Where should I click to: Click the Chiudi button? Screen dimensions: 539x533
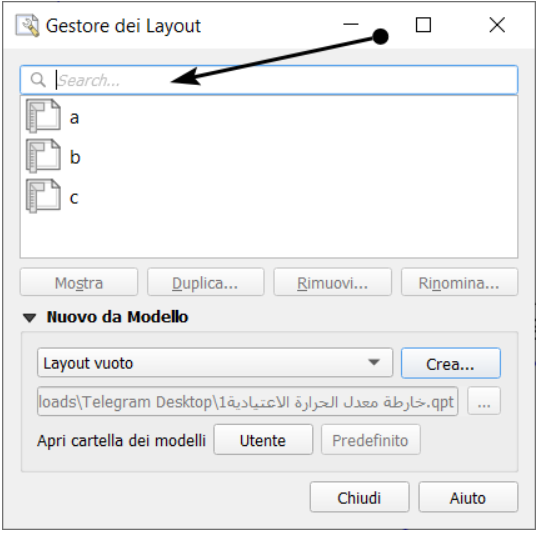tap(359, 498)
